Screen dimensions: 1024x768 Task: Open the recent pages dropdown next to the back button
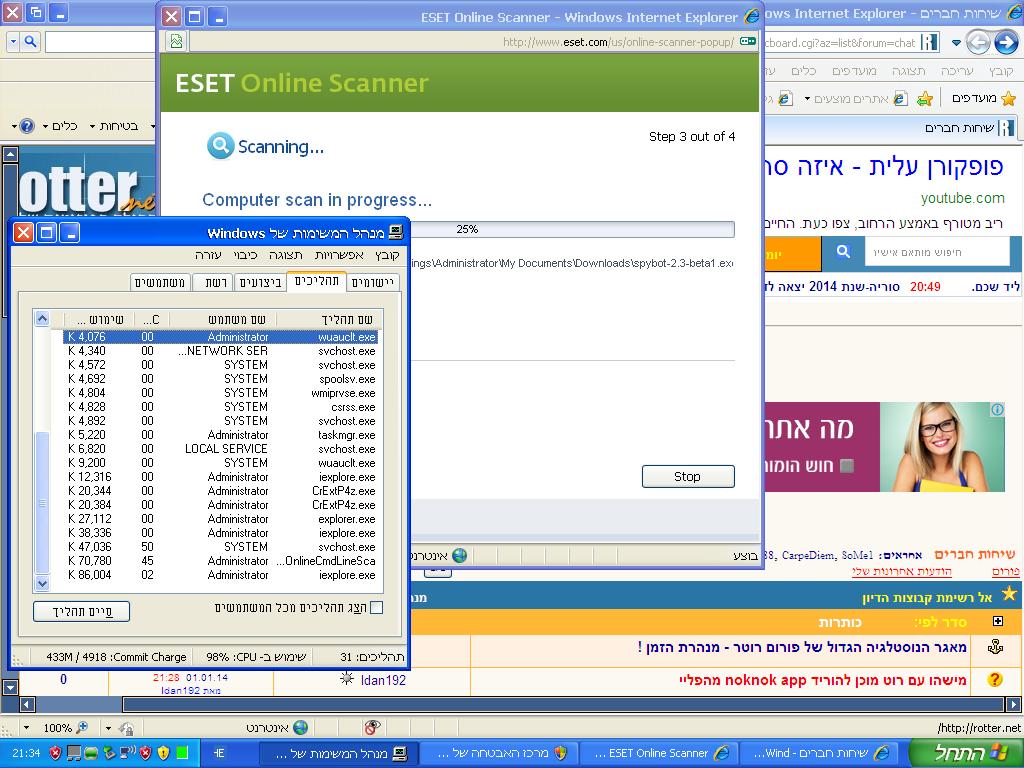tap(957, 42)
